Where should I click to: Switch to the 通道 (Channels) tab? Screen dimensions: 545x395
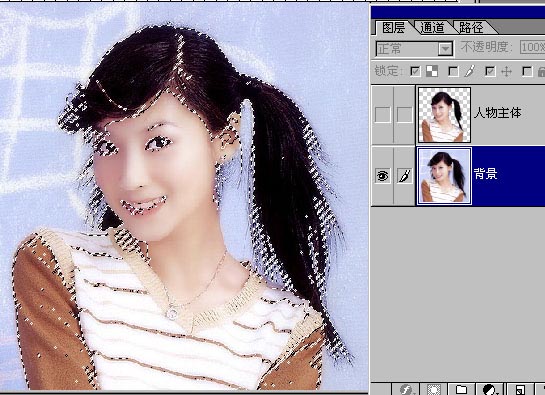point(432,27)
